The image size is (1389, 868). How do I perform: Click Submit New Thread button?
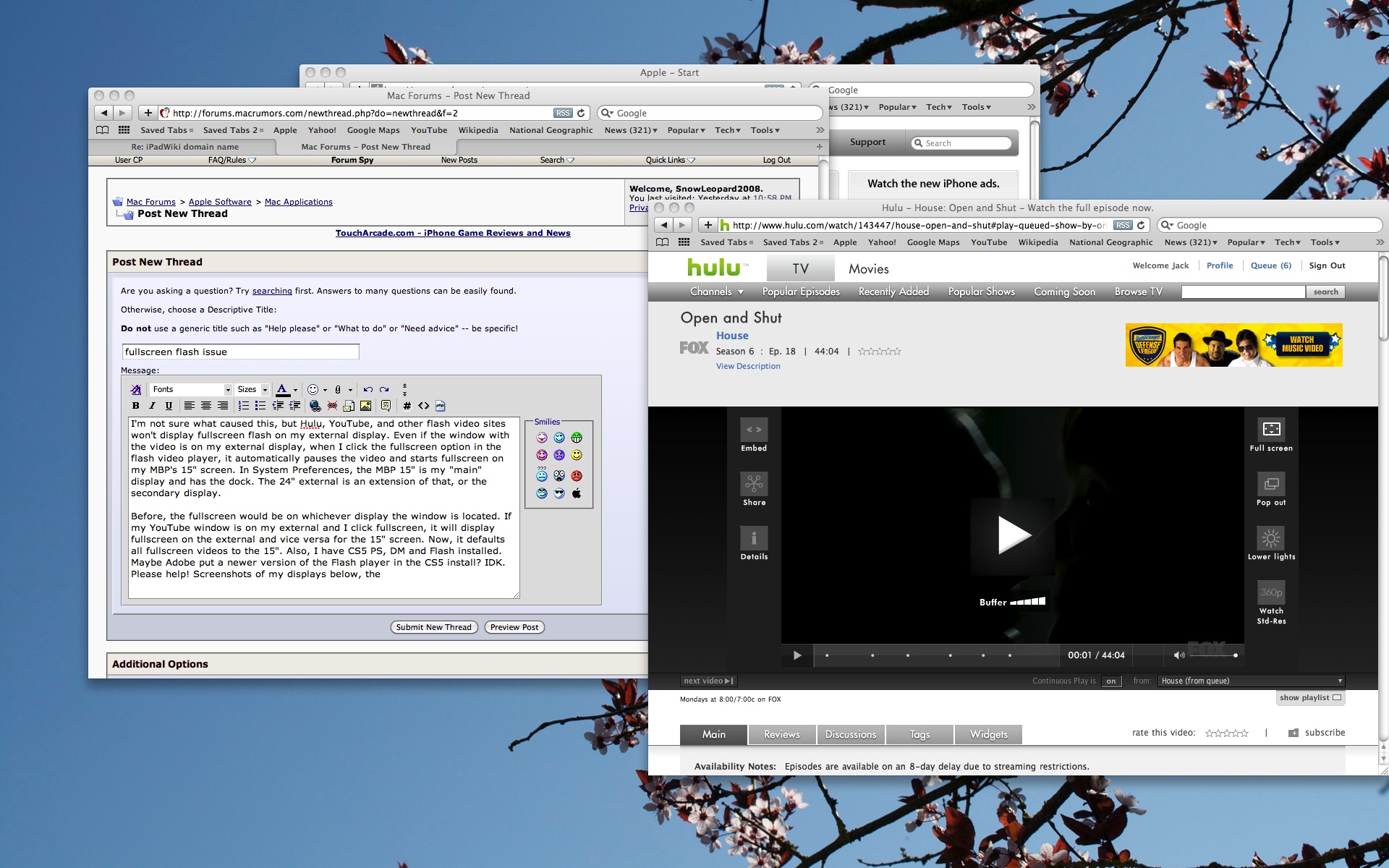[433, 627]
